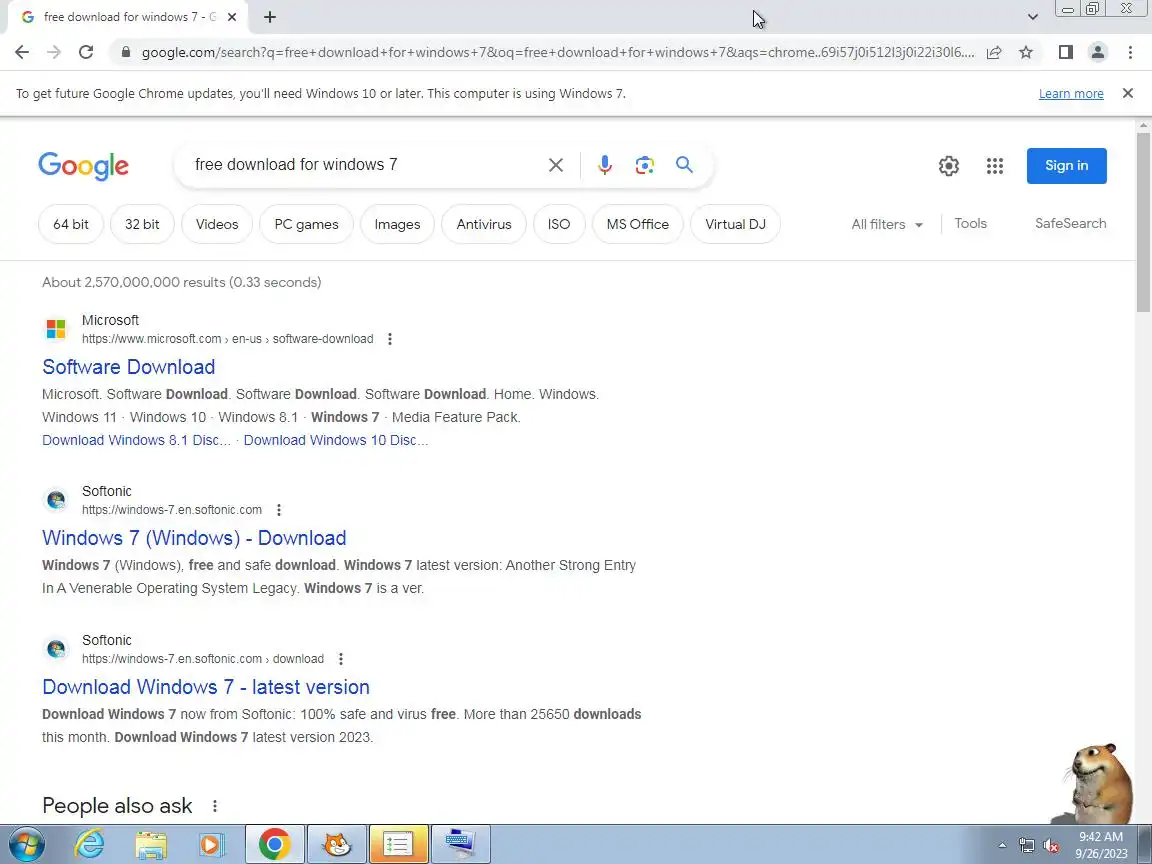Open Google quick settings gear
The height and width of the screenshot is (864, 1152).
point(948,166)
